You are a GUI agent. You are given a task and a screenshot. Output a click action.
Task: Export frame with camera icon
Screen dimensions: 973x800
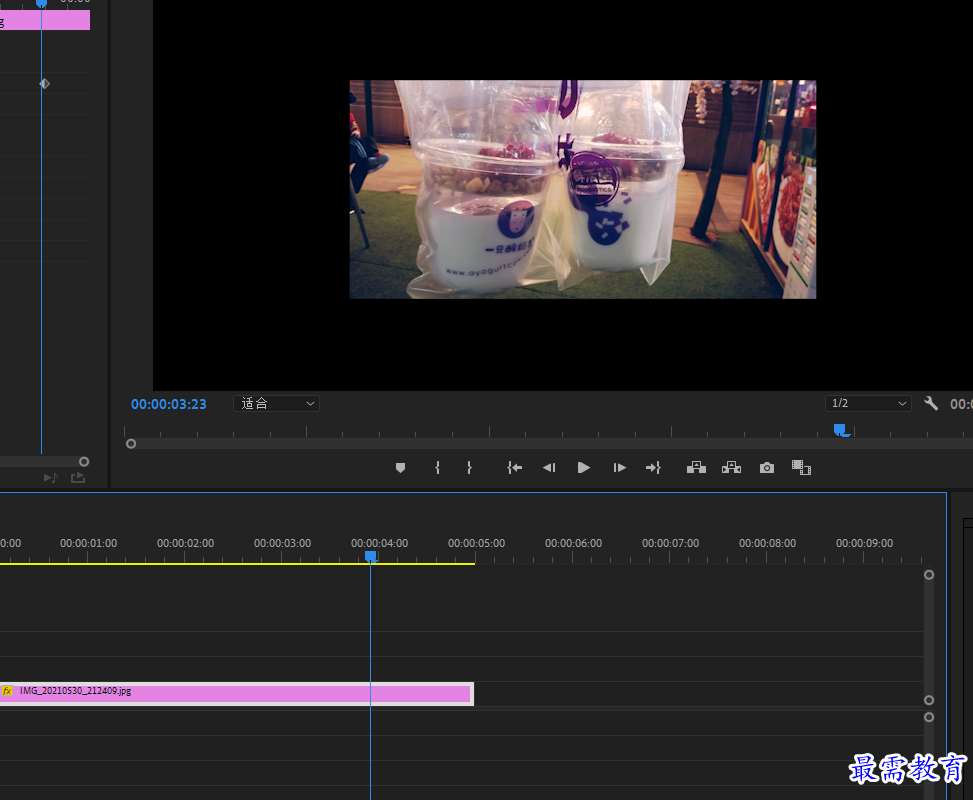(767, 468)
